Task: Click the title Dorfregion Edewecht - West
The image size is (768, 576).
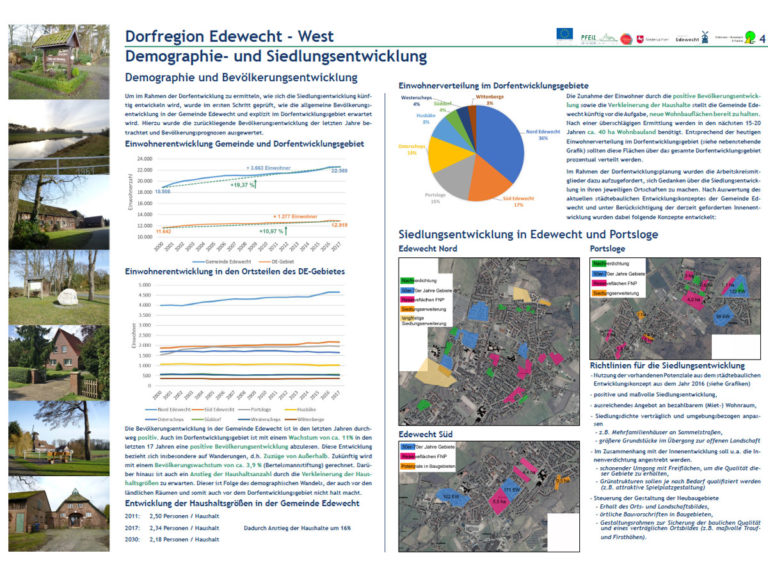Action: pos(229,36)
